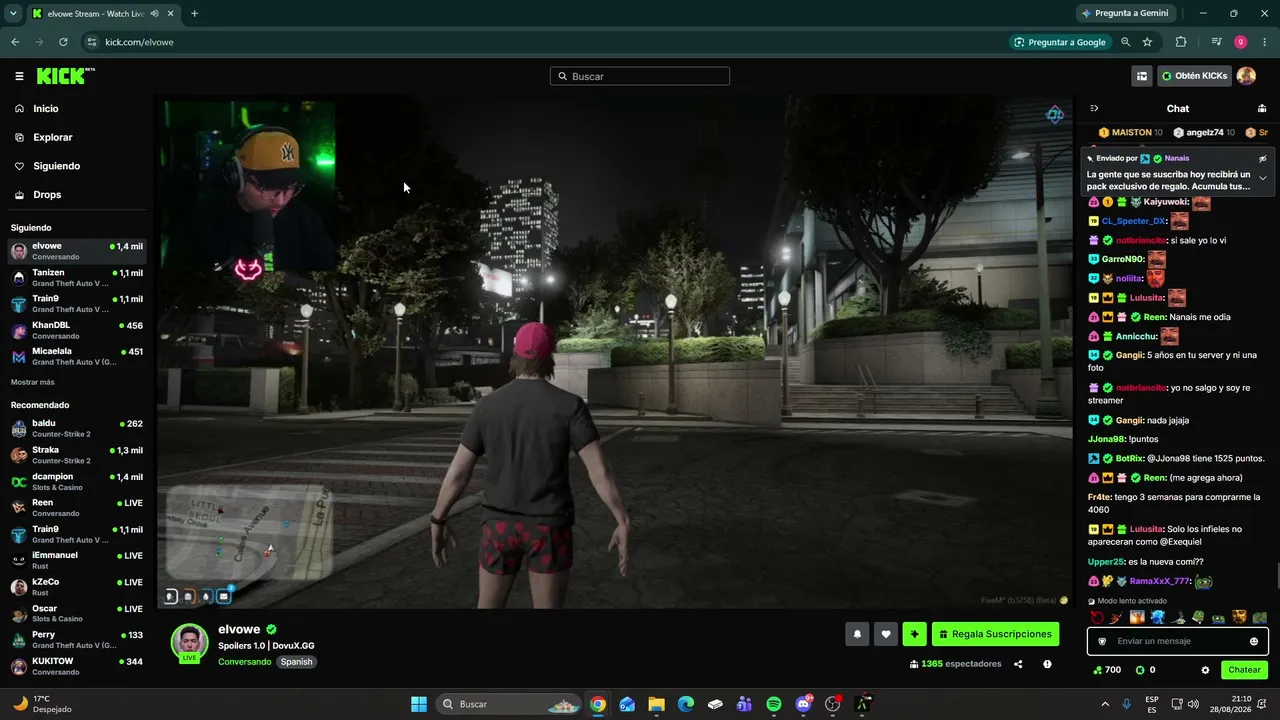Image resolution: width=1280 pixels, height=720 pixels.
Task: Open the baldu recommended channel
Action: (77, 429)
